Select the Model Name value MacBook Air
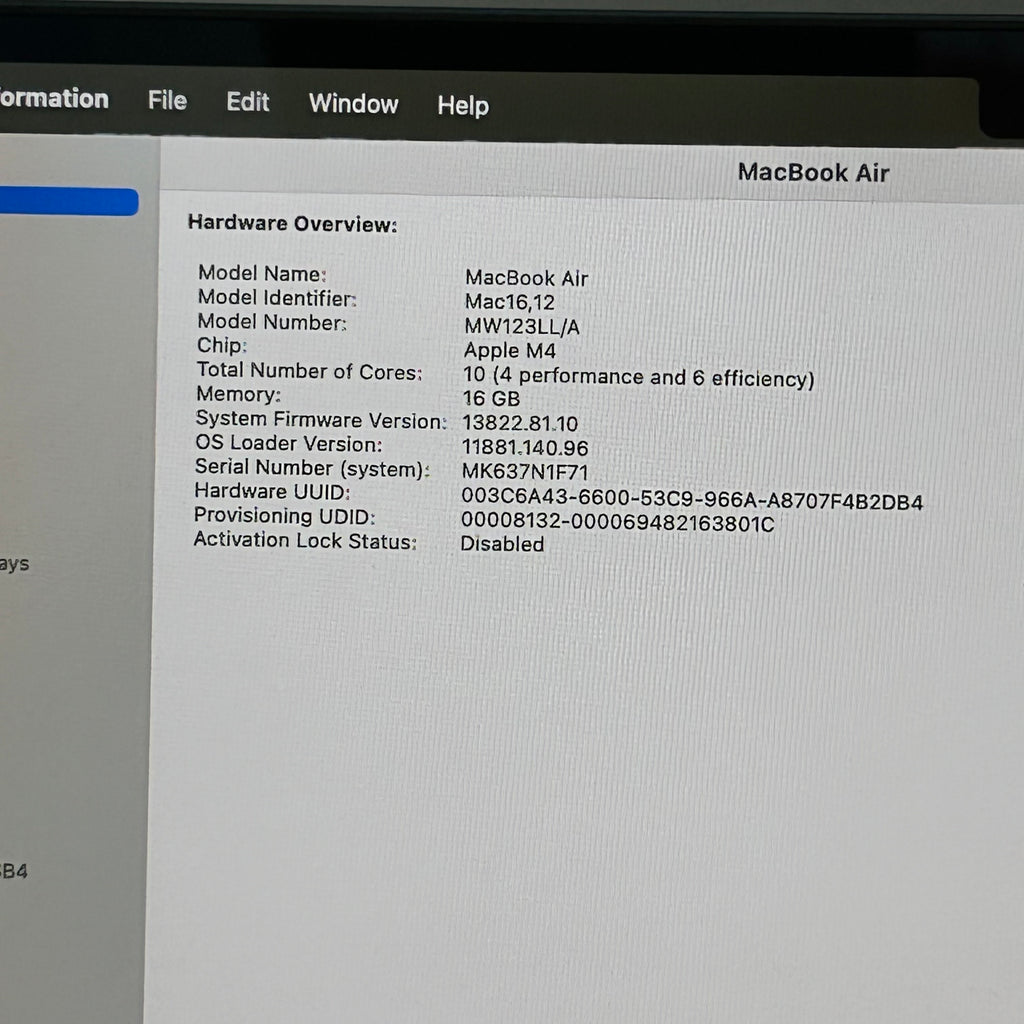Viewport: 1024px width, 1024px height. point(526,278)
